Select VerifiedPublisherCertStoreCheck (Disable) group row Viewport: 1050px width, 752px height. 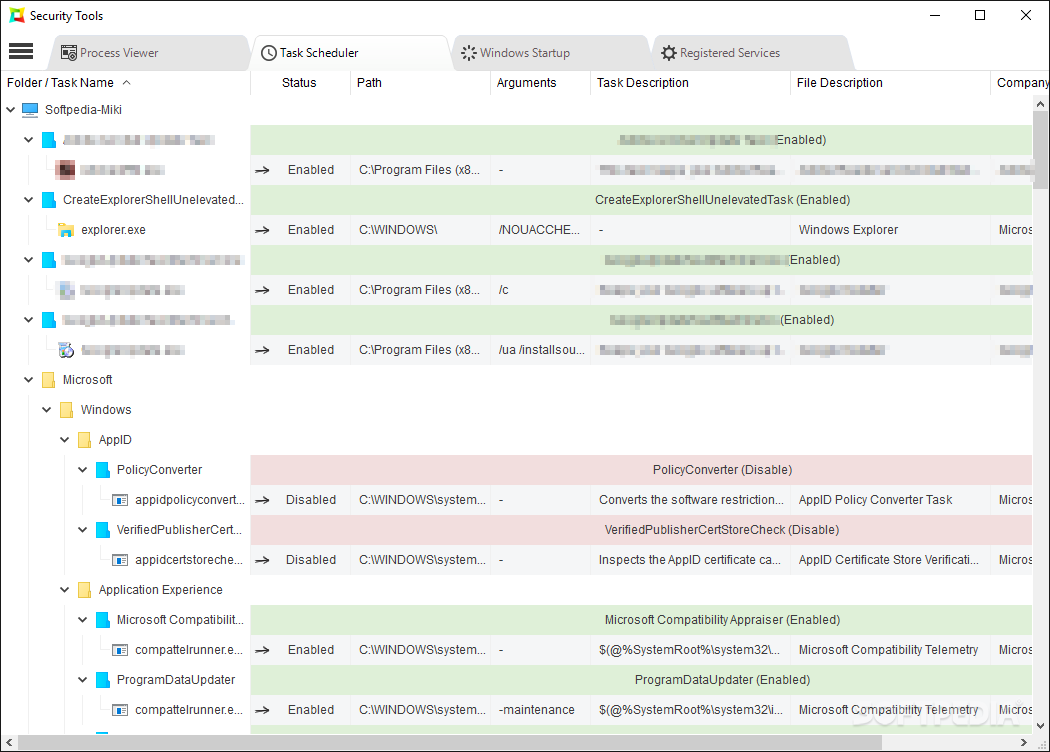pos(641,530)
